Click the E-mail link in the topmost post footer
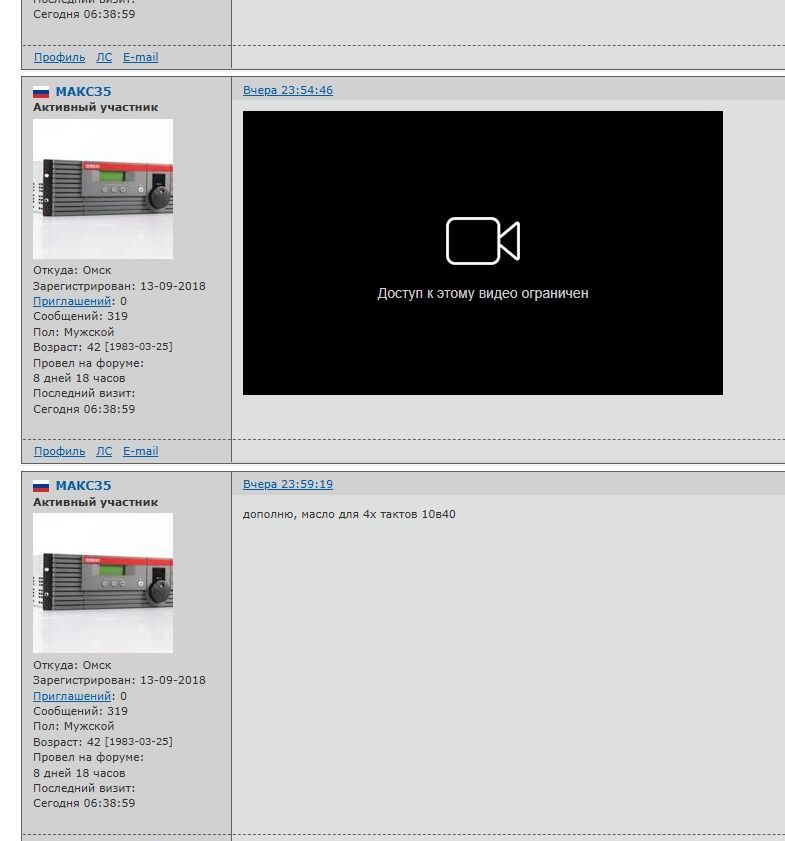Image resolution: width=785 pixels, height=841 pixels. 140,57
